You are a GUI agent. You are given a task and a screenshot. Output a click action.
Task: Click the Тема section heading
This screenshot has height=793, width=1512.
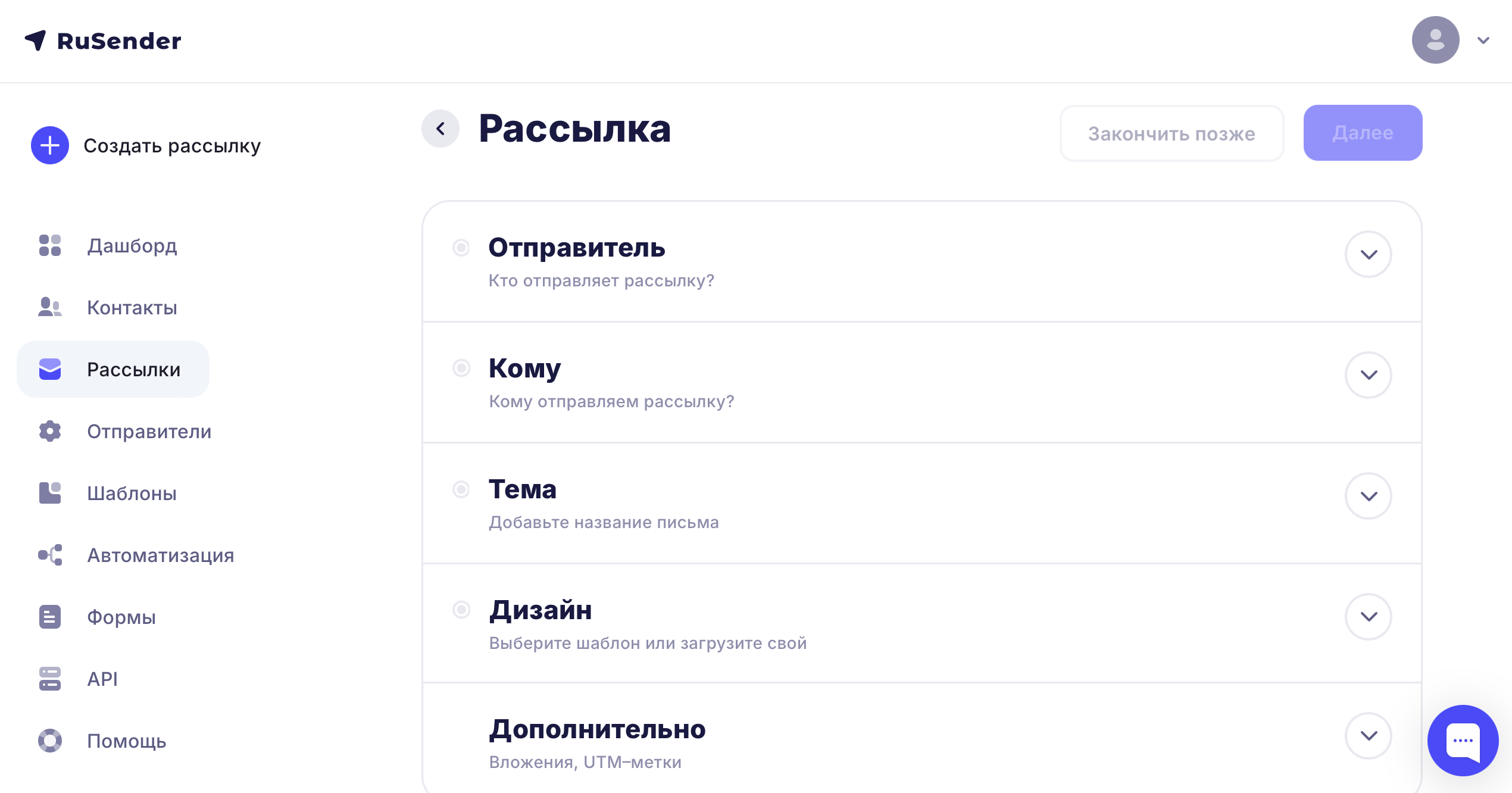coord(523,489)
